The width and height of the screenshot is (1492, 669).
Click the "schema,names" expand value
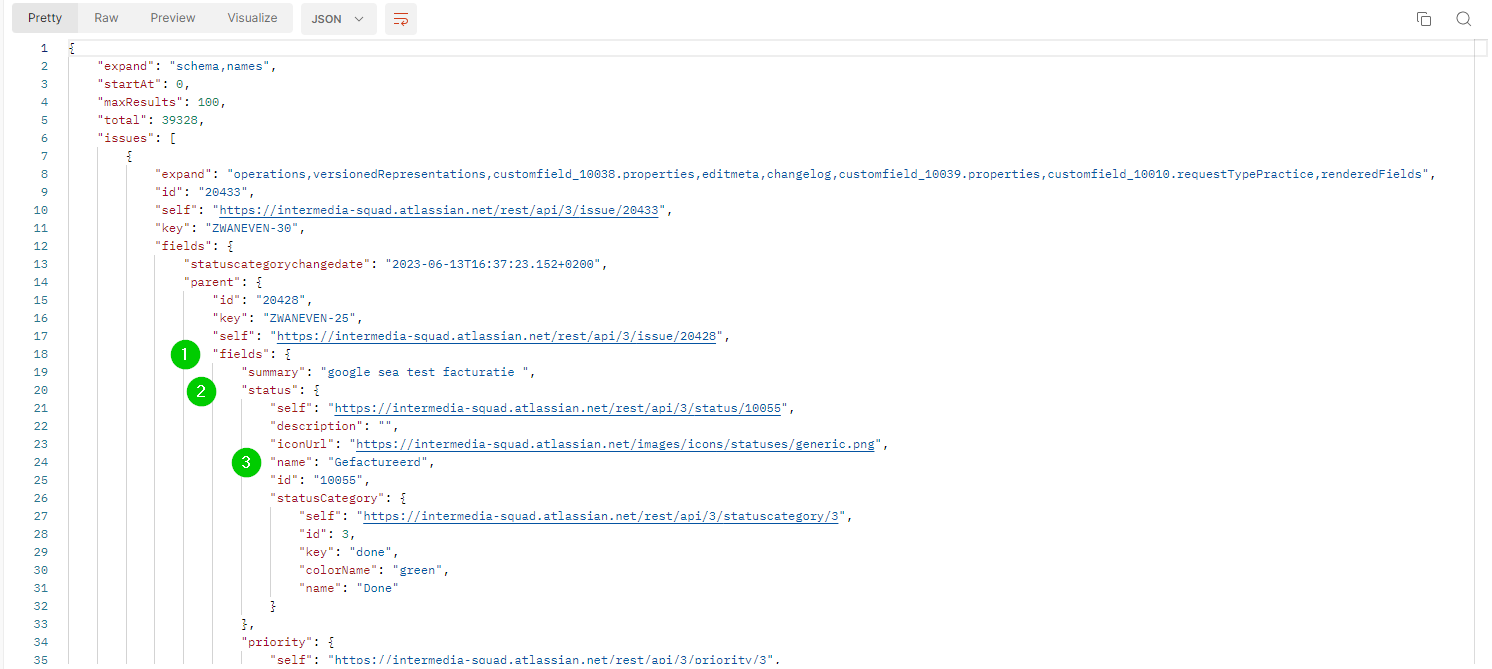pyautogui.click(x=218, y=66)
